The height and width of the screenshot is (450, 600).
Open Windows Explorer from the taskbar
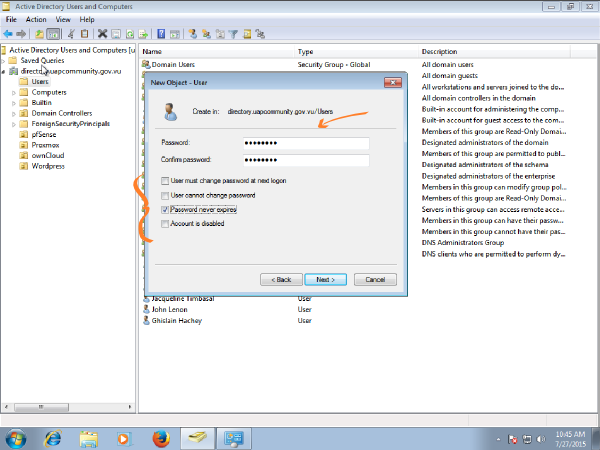(89, 439)
